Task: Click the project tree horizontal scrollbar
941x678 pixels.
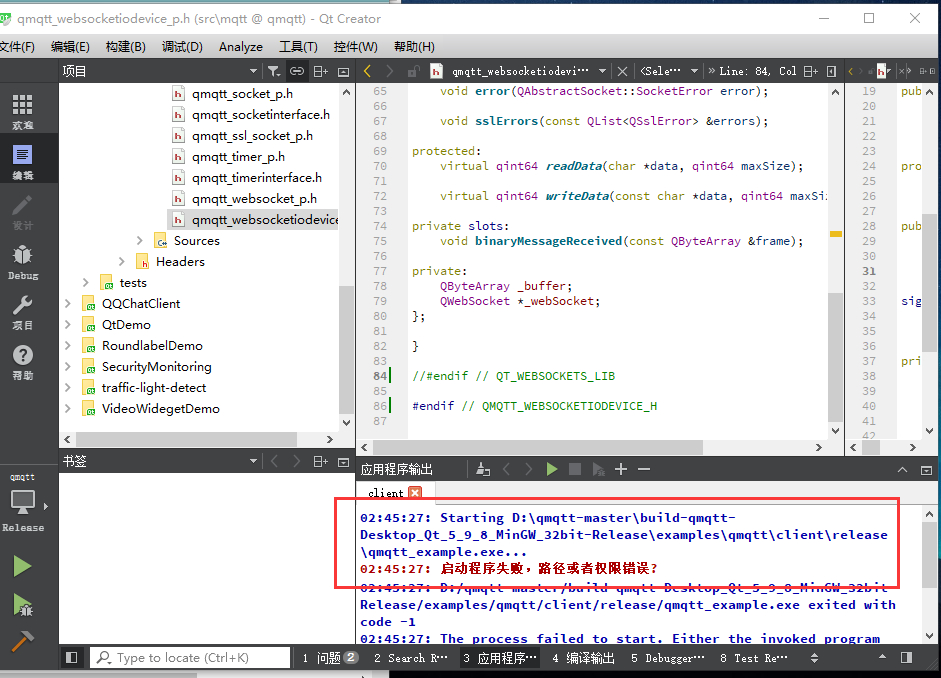Action: [186, 439]
